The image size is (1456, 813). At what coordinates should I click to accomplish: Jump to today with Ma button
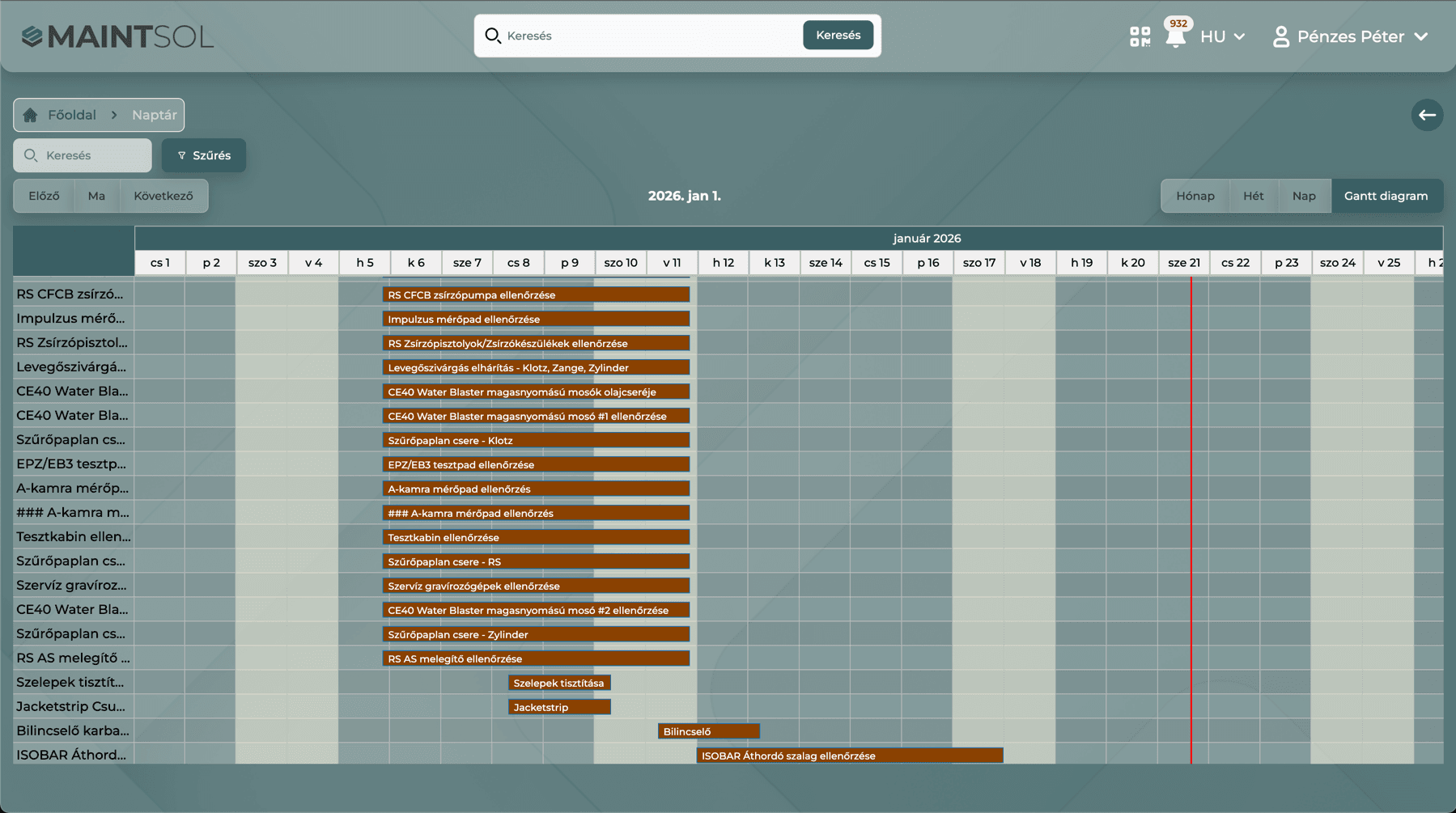click(96, 196)
